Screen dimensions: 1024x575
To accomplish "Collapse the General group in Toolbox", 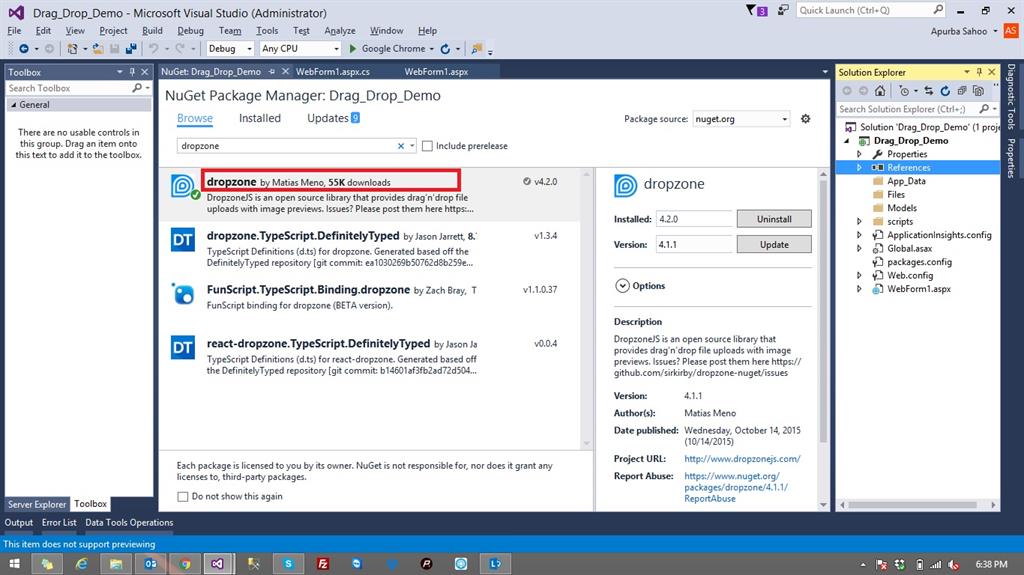I will point(14,105).
